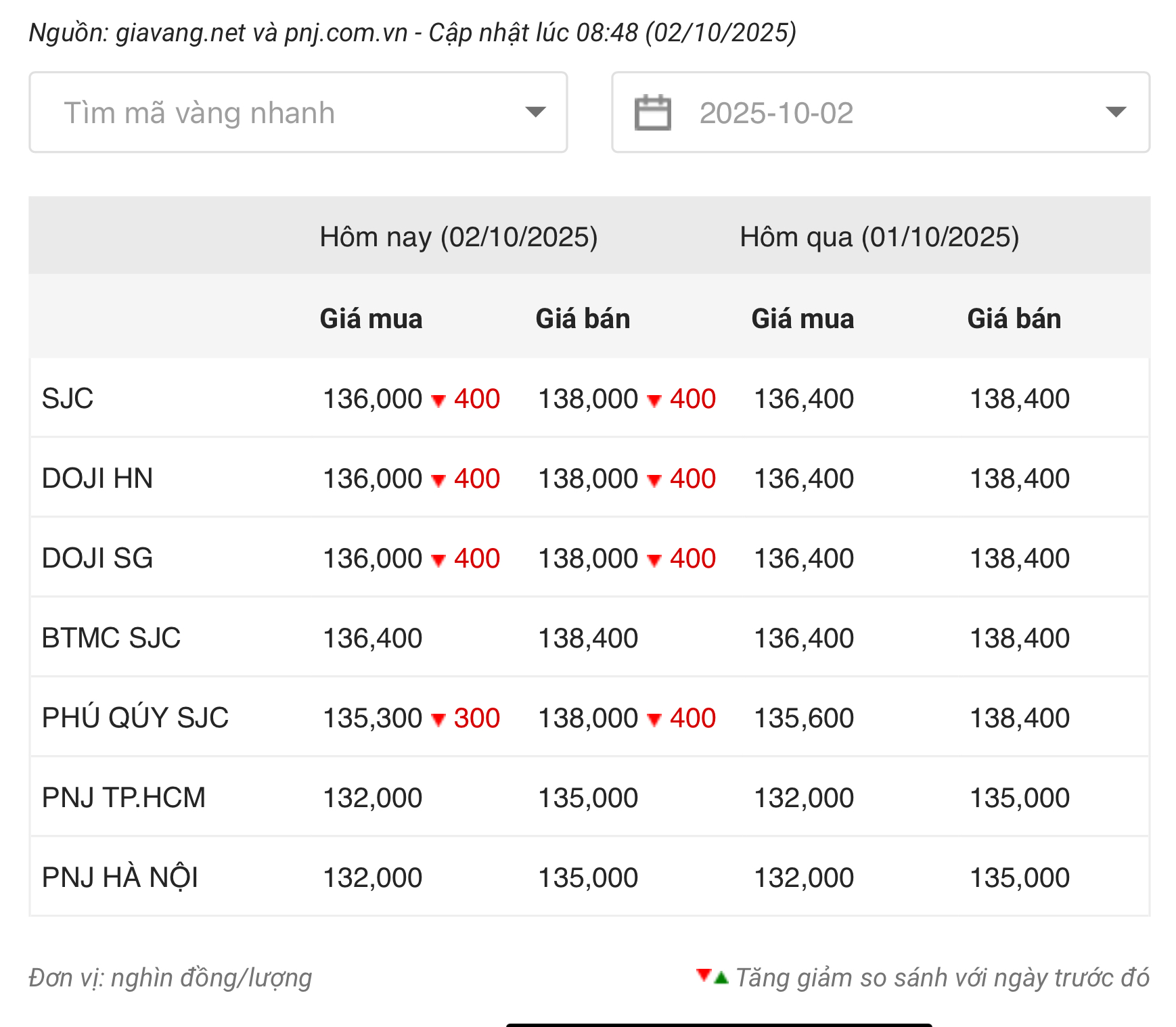Click red down arrow beside SJC buy price
This screenshot has height=1027, width=1176.
point(438,401)
